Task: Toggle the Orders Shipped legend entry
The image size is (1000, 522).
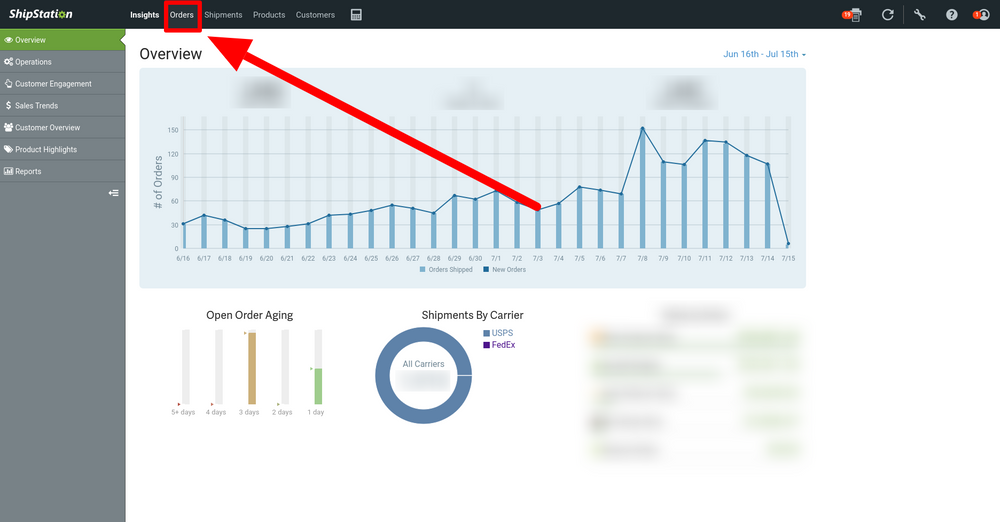Action: coord(446,270)
